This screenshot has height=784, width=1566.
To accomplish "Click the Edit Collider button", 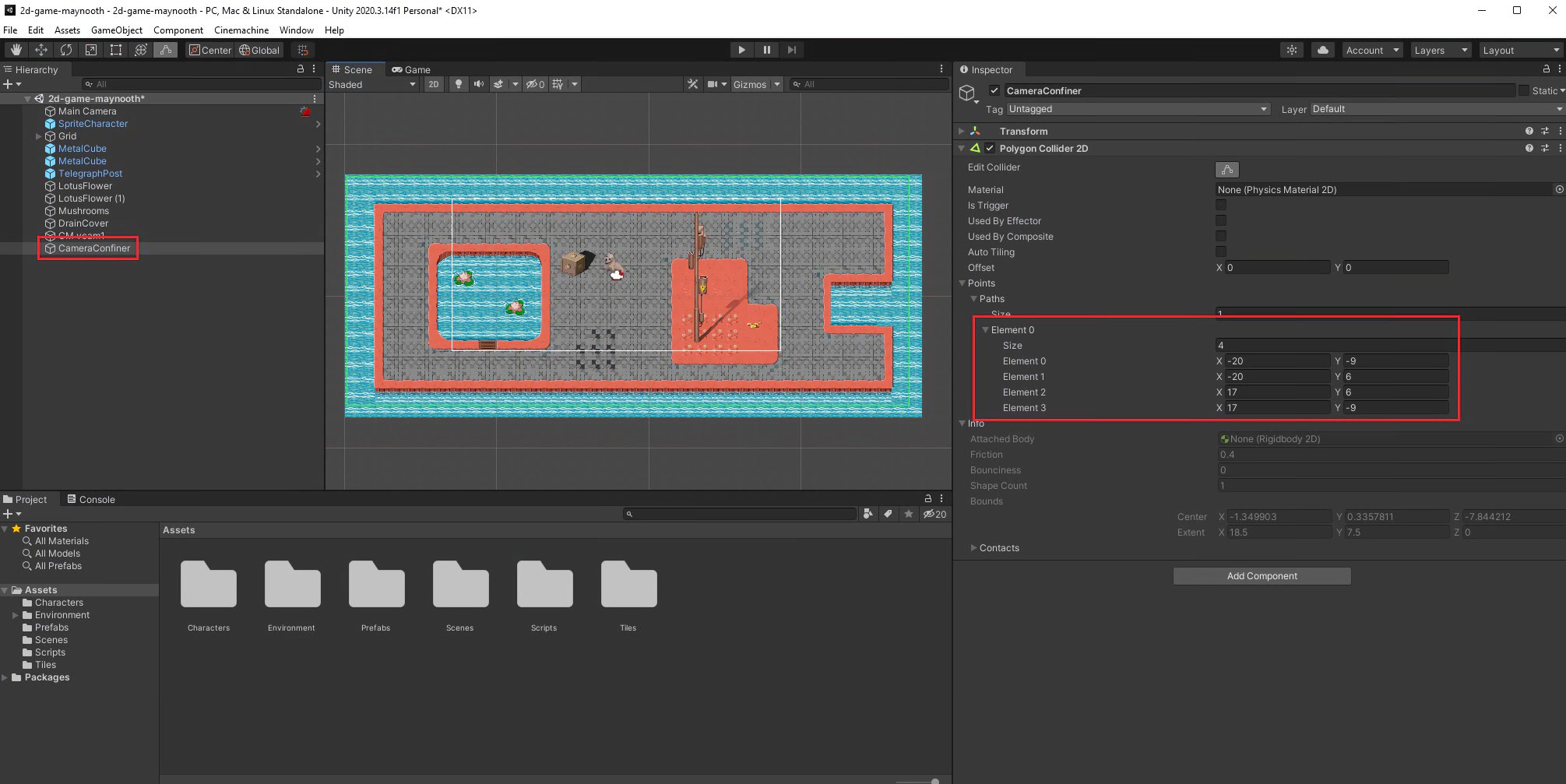I will tap(1227, 169).
